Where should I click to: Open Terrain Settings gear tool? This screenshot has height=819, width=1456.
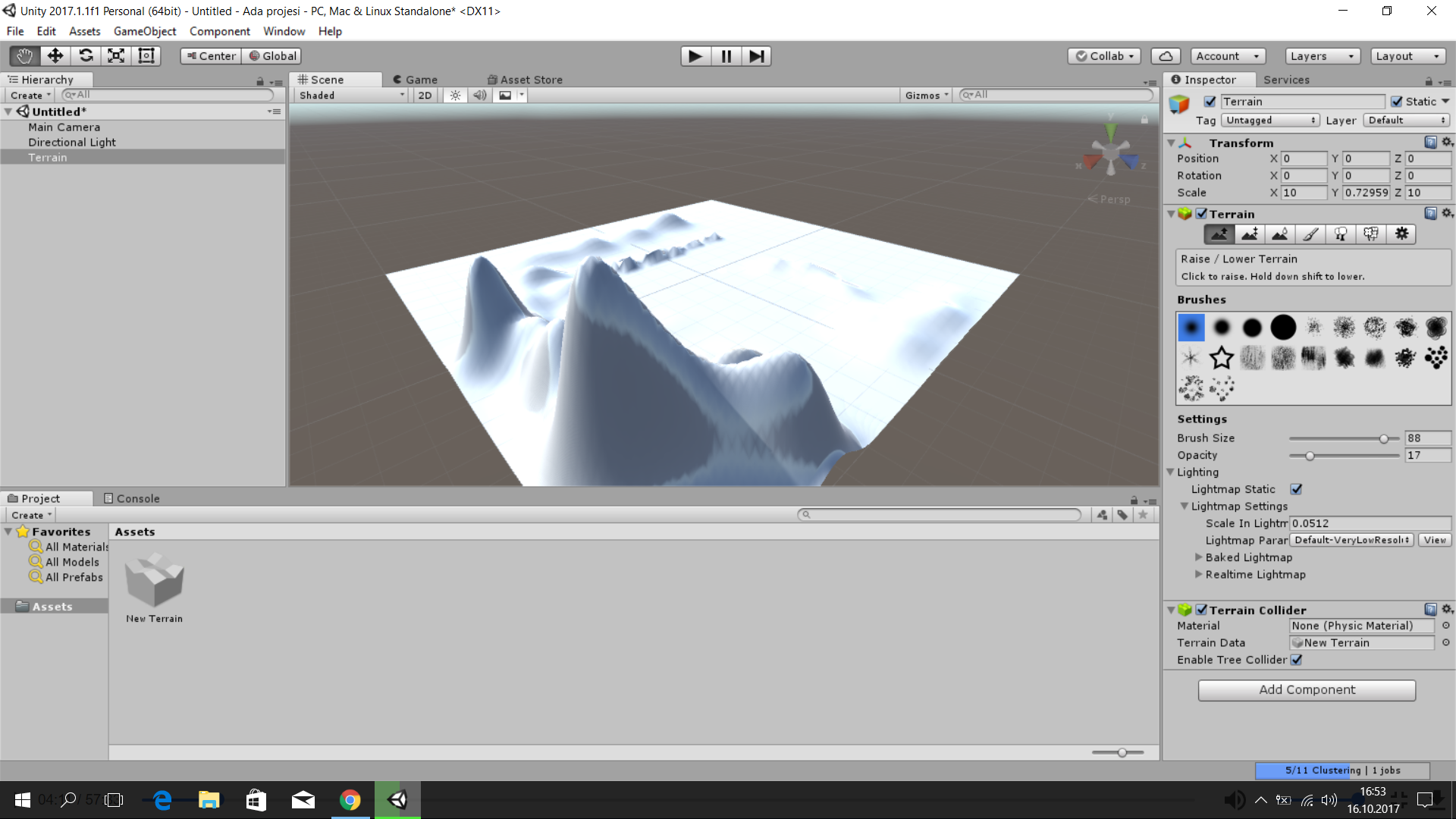tap(1401, 234)
